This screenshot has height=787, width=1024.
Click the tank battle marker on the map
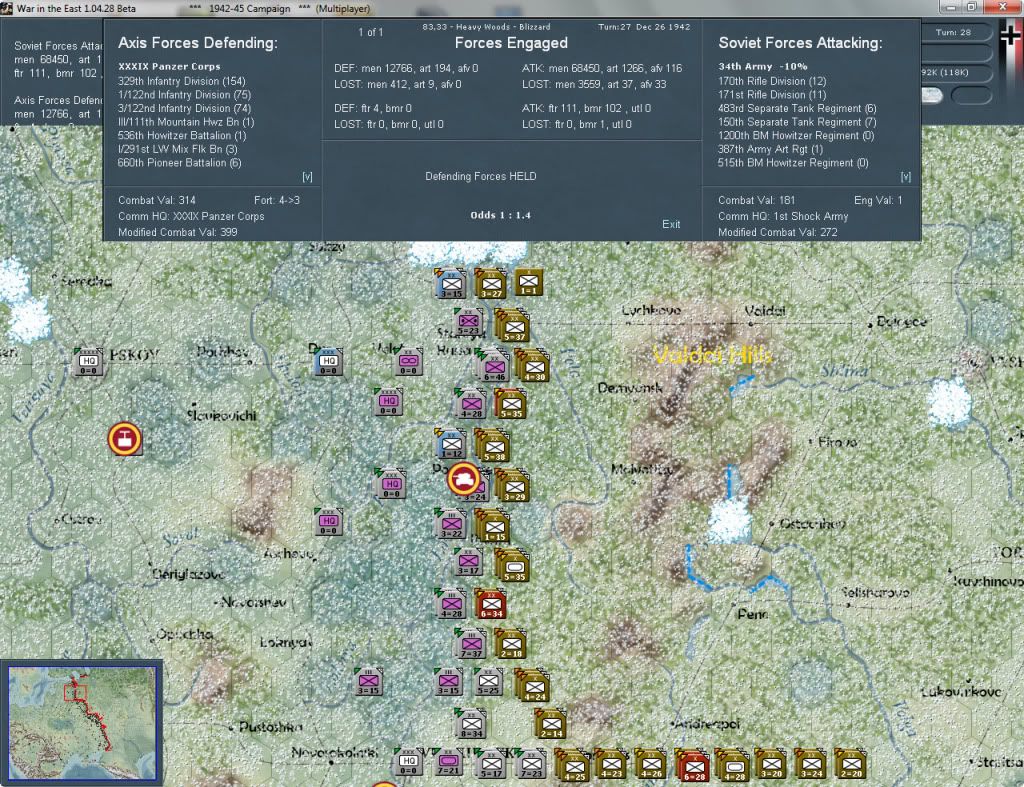click(x=463, y=478)
